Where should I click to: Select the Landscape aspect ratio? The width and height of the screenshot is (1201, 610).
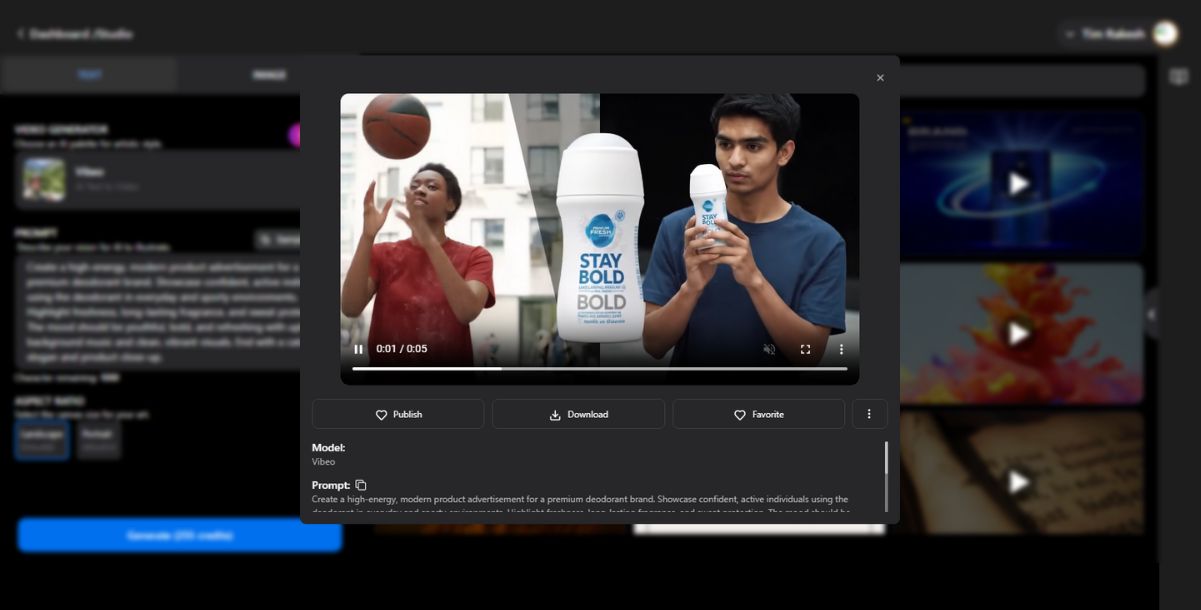[42, 439]
